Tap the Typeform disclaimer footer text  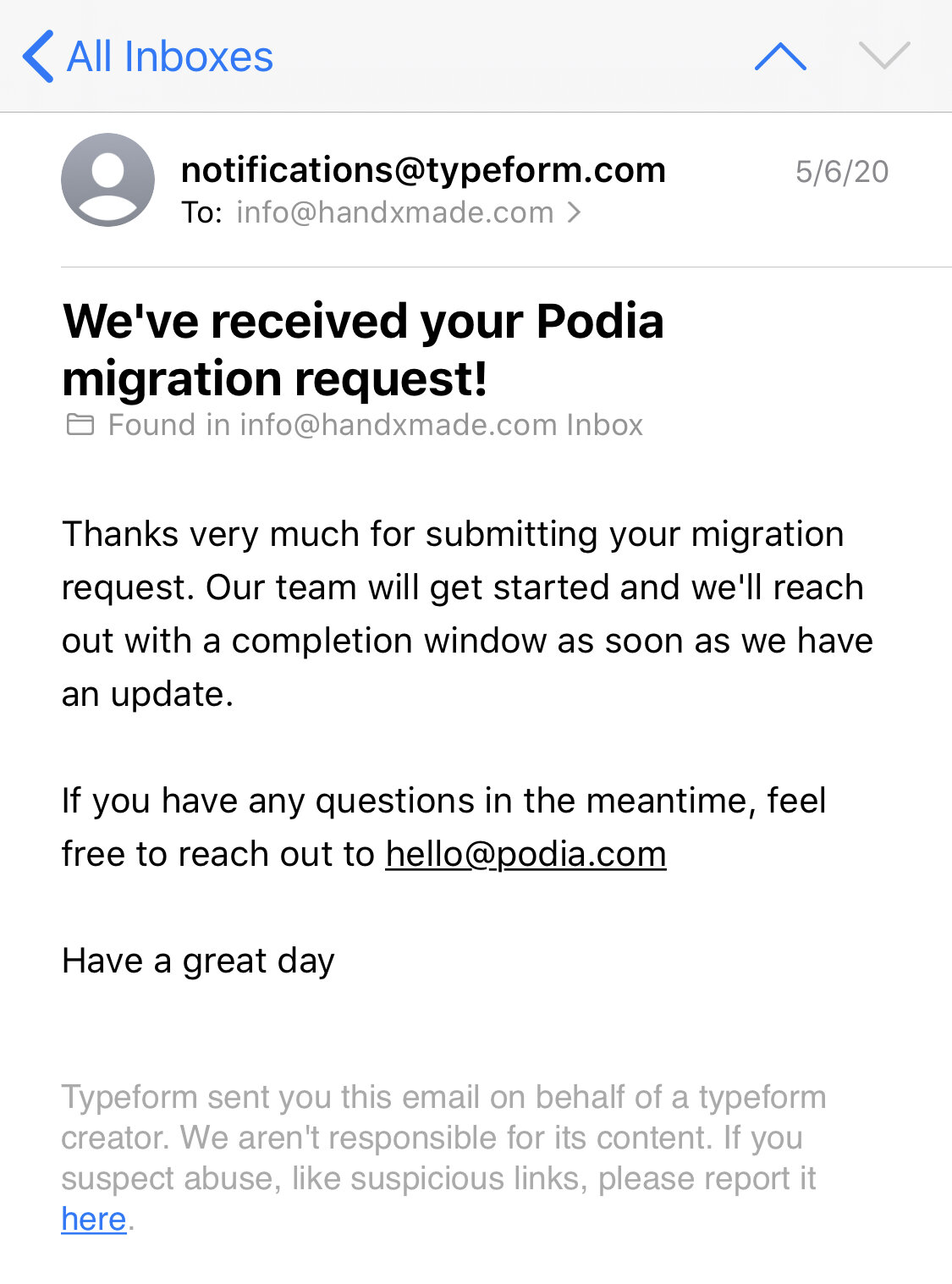443,1158
